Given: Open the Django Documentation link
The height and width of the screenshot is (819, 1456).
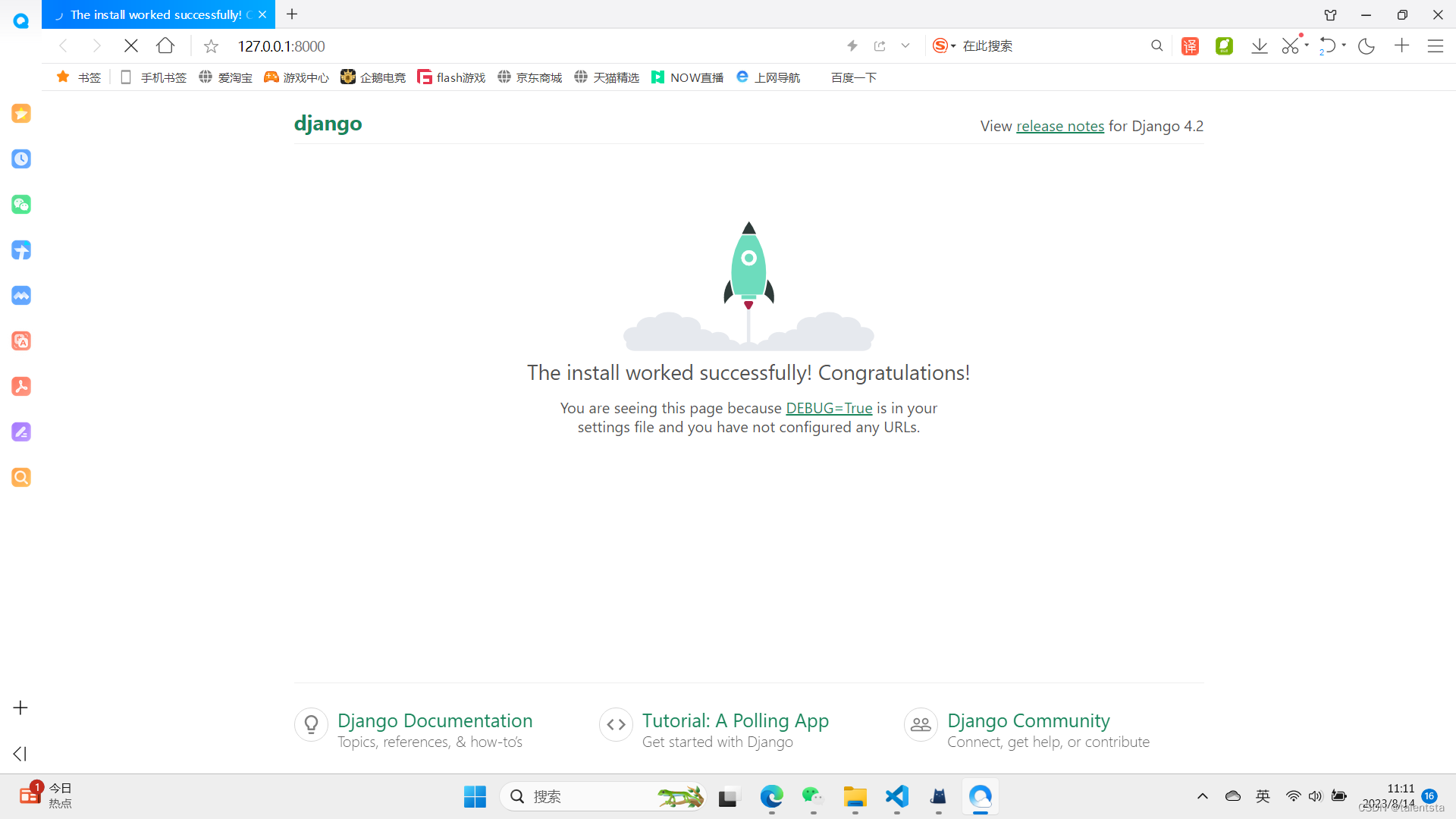Looking at the screenshot, I should point(435,720).
